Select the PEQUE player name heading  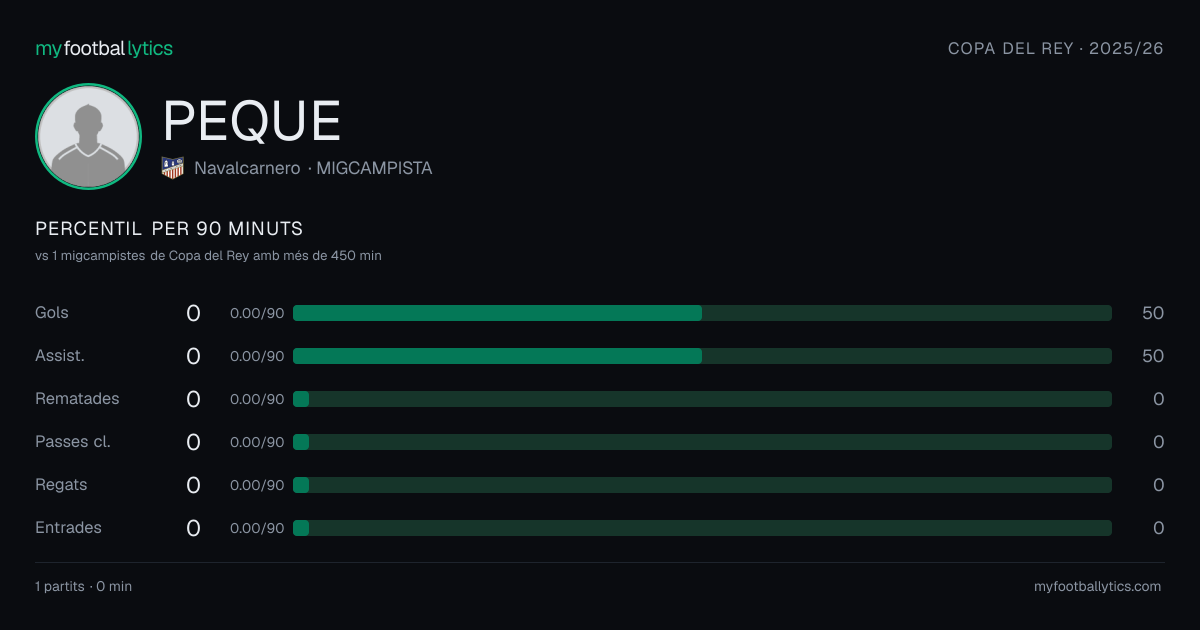click(252, 121)
